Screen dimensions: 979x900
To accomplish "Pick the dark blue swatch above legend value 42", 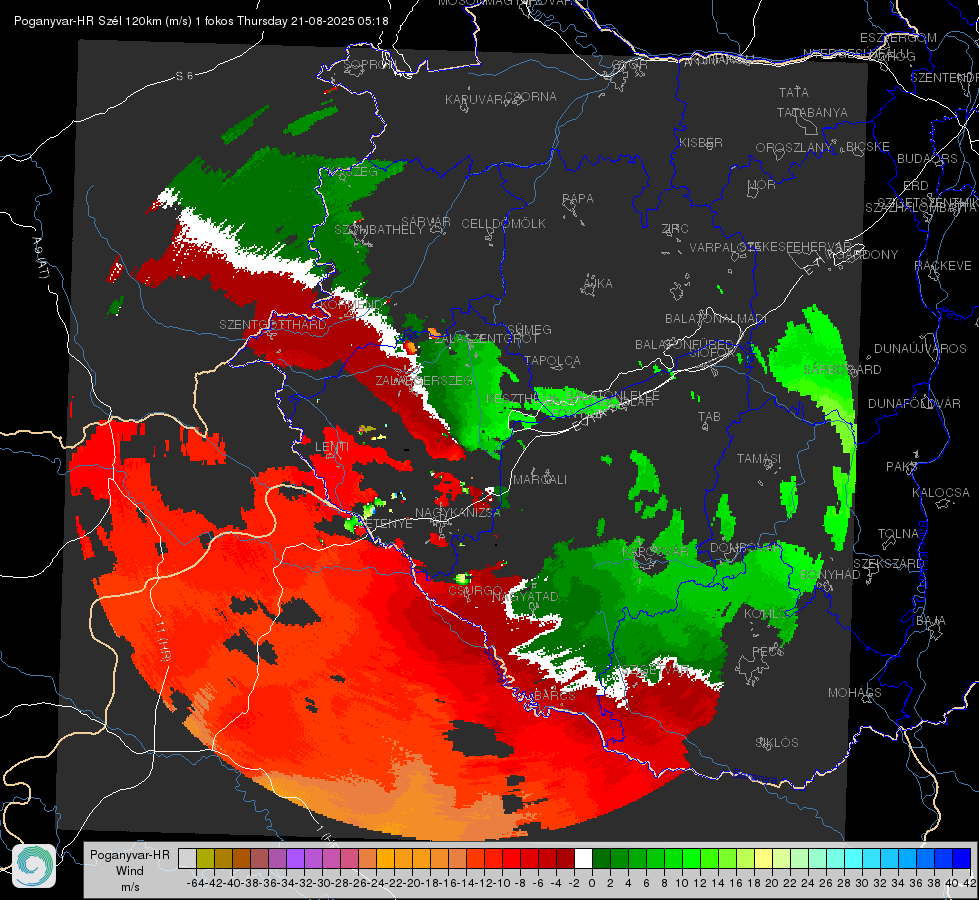I will (962, 858).
